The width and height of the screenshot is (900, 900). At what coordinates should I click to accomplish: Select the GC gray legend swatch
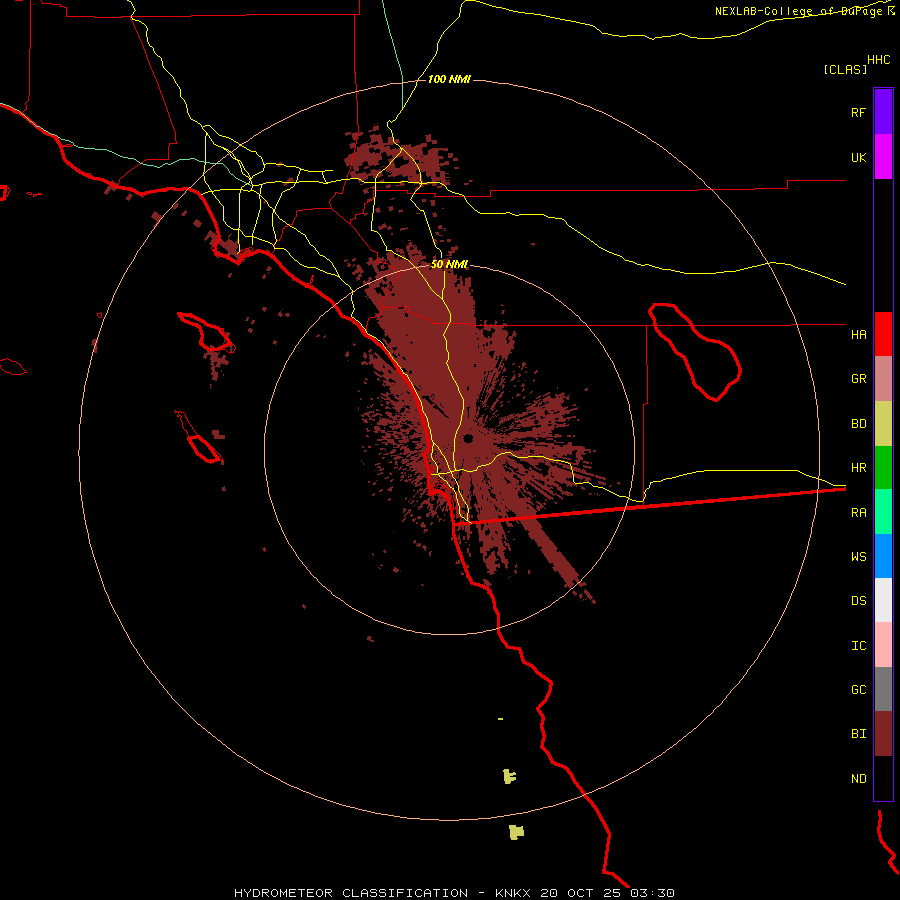pos(883,689)
